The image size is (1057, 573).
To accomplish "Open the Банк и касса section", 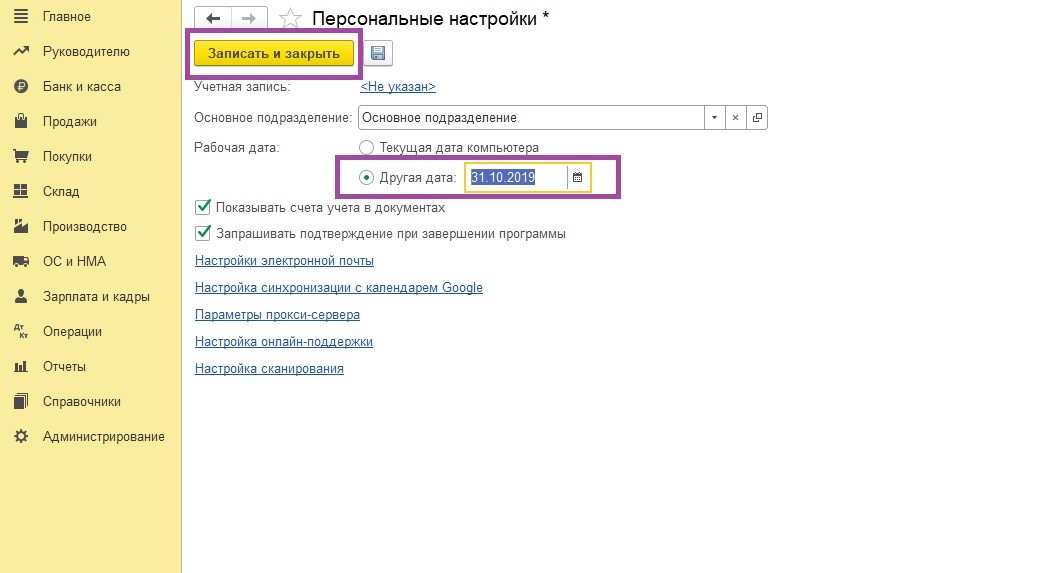I will (x=81, y=86).
